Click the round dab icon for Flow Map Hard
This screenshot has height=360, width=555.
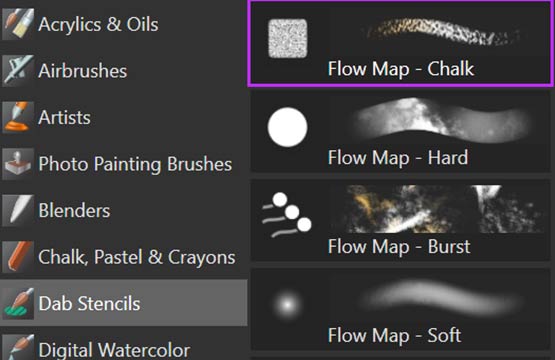click(287, 127)
